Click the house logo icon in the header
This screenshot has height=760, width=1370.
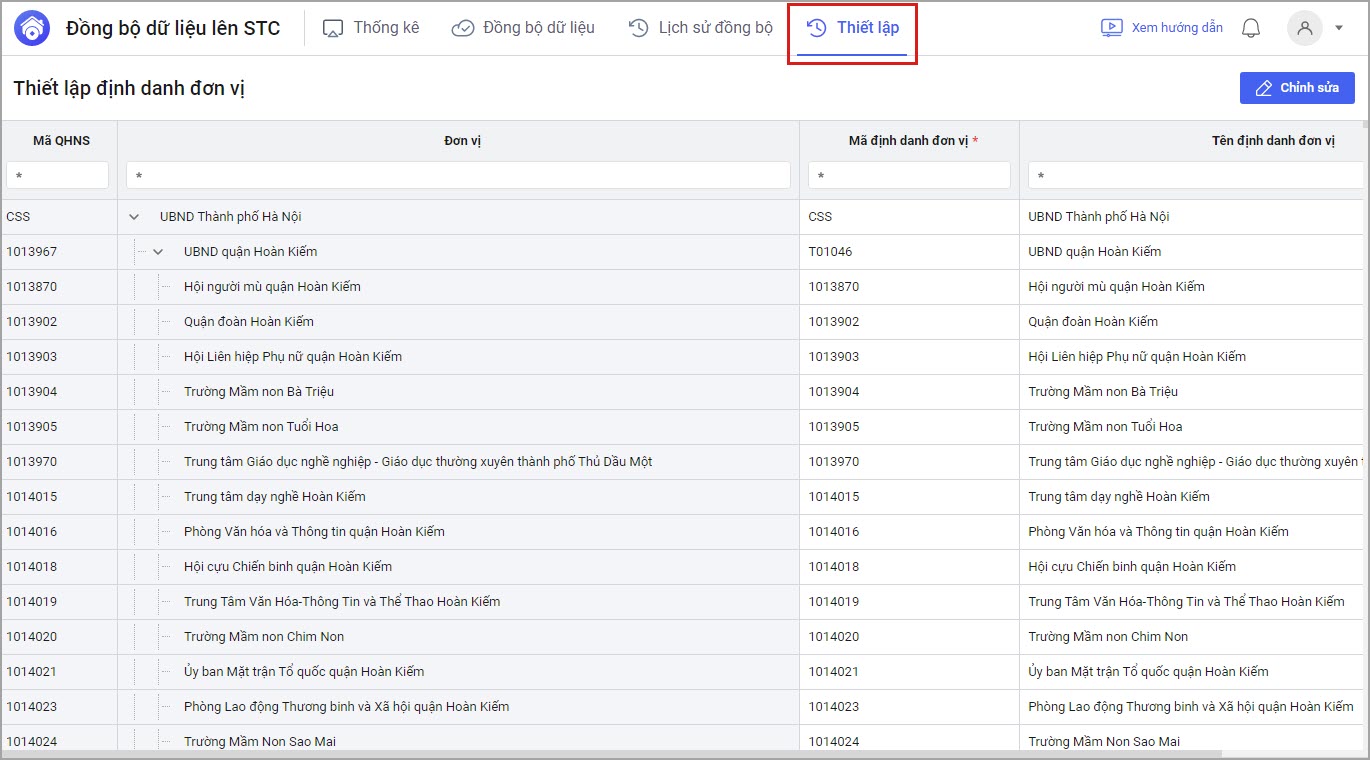(33, 28)
